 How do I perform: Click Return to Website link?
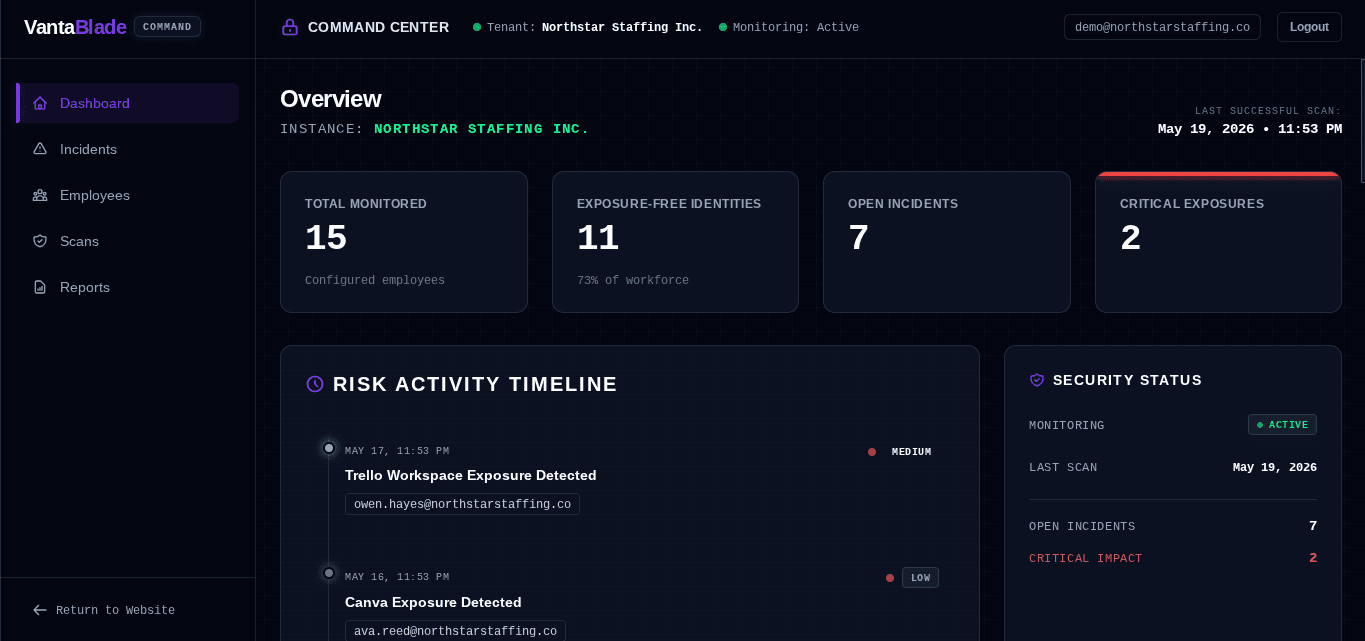(x=104, y=610)
